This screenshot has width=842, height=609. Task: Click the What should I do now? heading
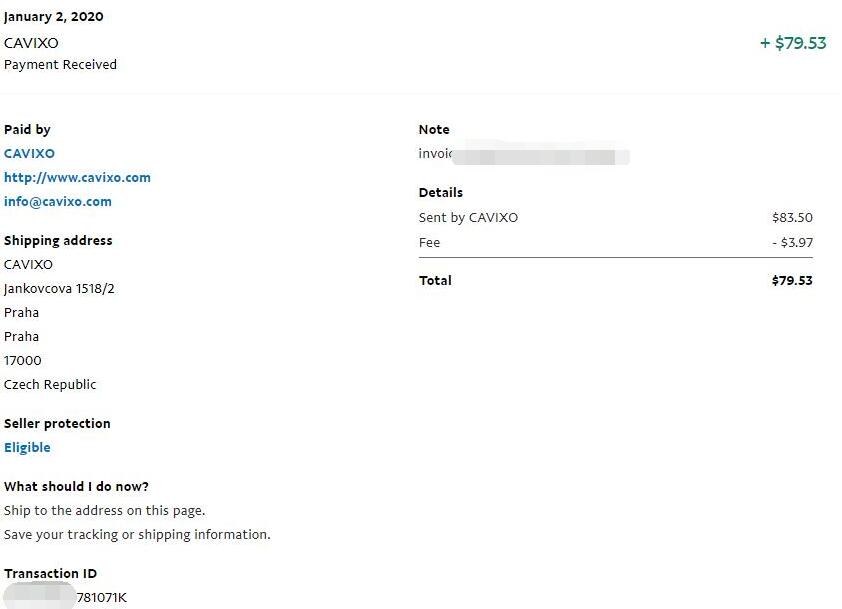pyautogui.click(x=76, y=487)
